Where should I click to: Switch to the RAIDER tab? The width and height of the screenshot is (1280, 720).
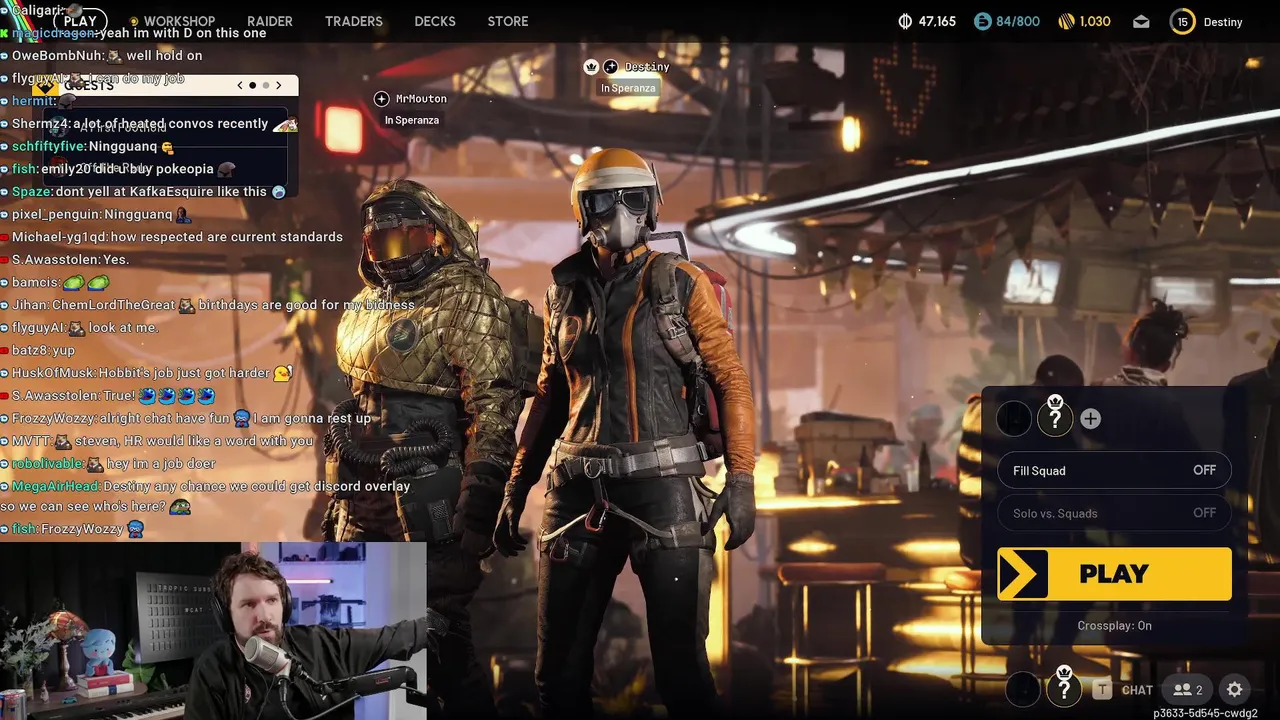point(270,21)
